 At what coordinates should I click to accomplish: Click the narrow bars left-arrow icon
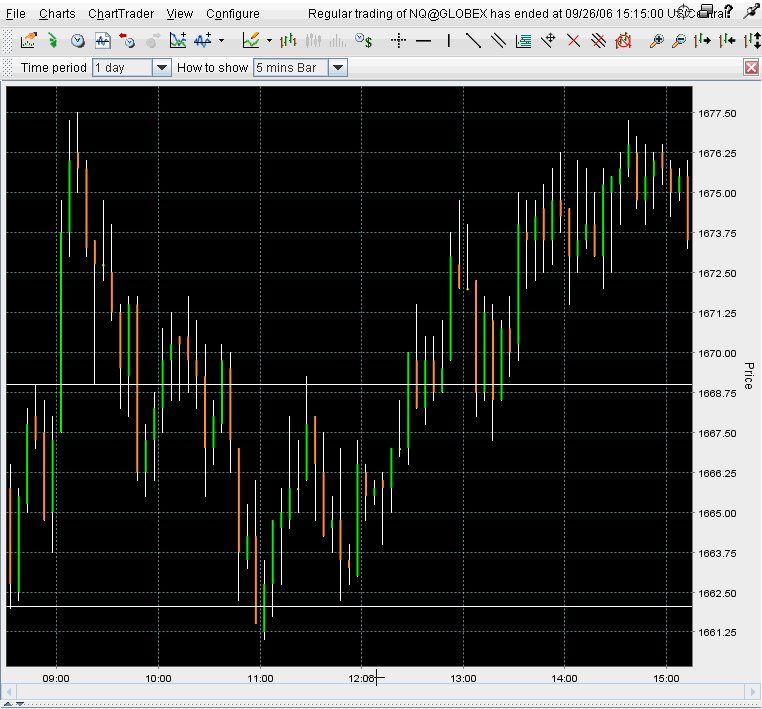(x=727, y=40)
